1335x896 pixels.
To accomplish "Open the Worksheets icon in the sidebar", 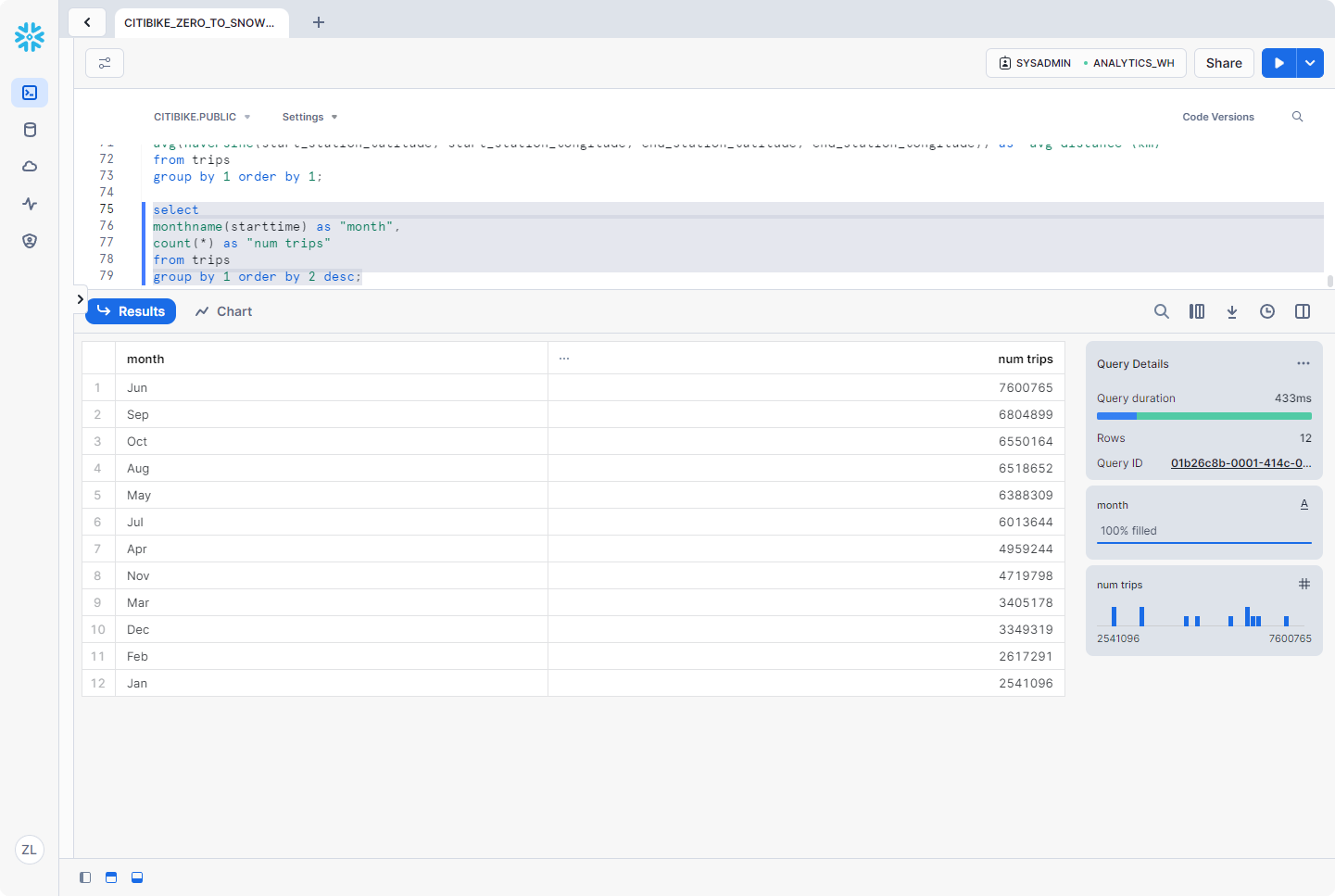I will point(30,93).
